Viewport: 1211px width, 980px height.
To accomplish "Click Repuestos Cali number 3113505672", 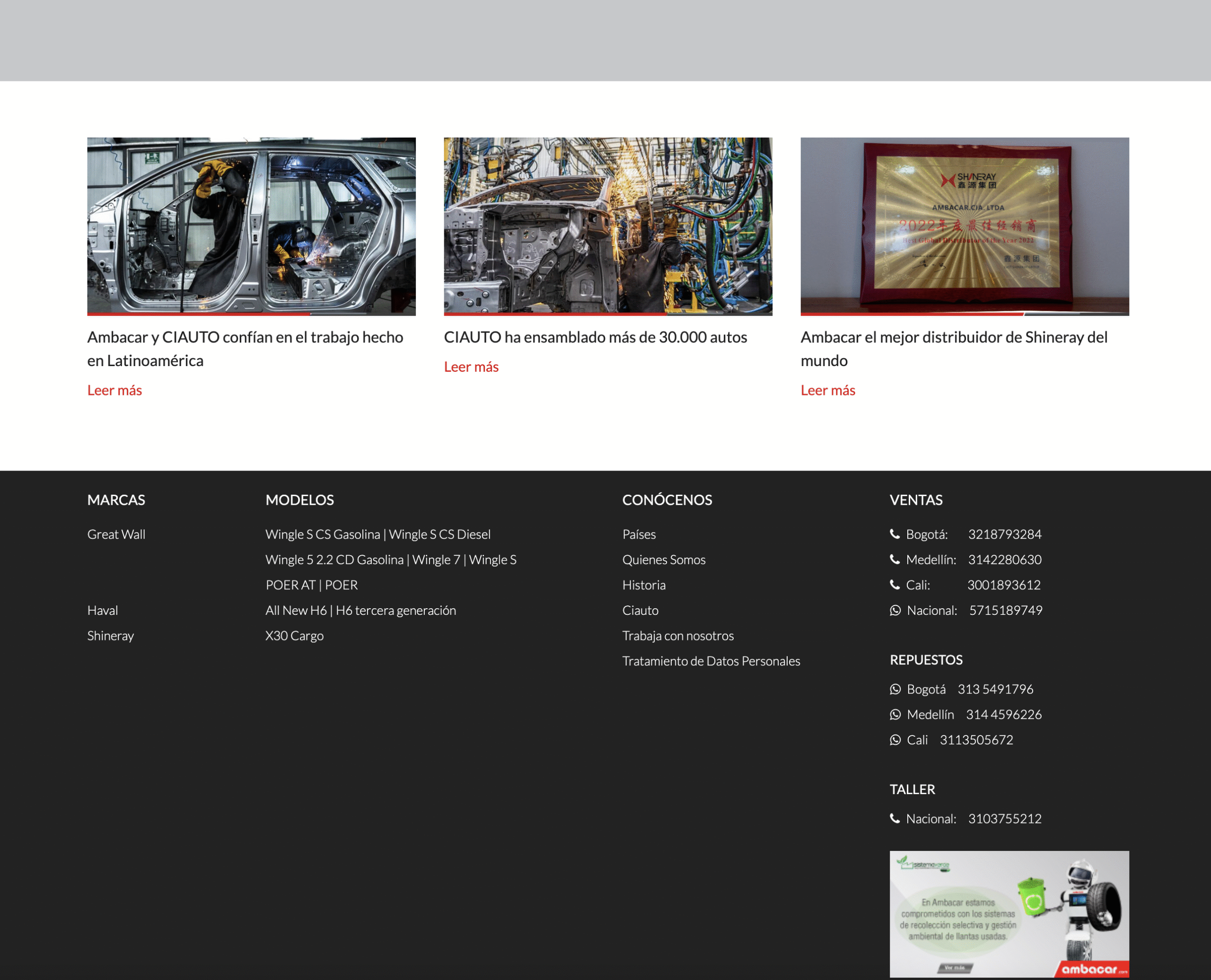I will pyautogui.click(x=977, y=740).
